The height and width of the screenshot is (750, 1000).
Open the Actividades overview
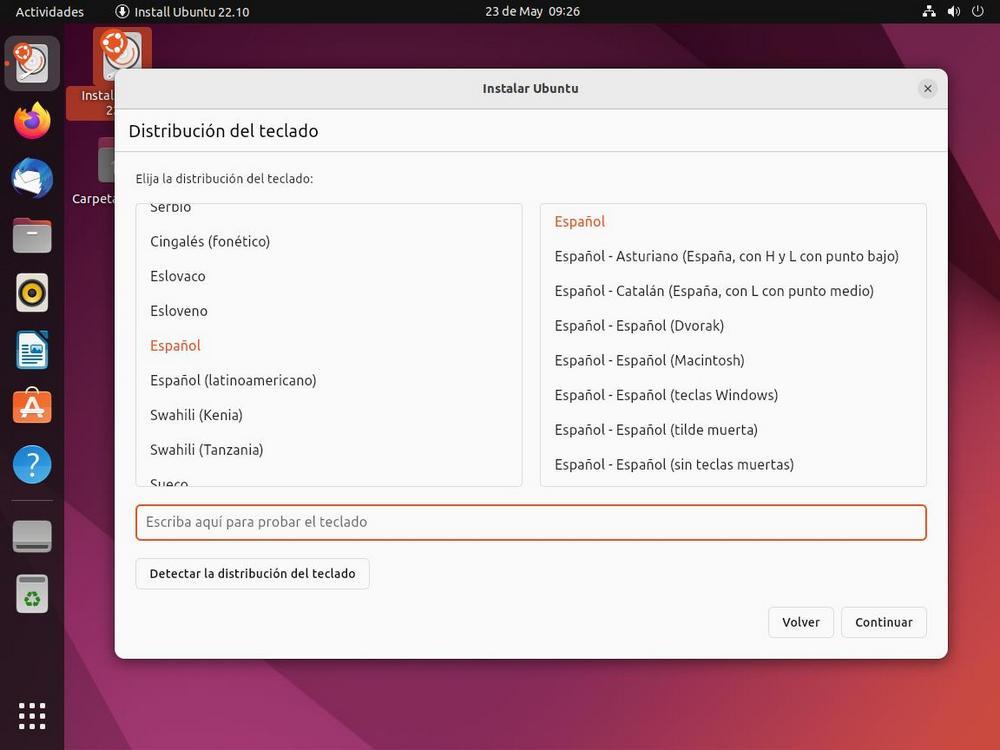49,11
